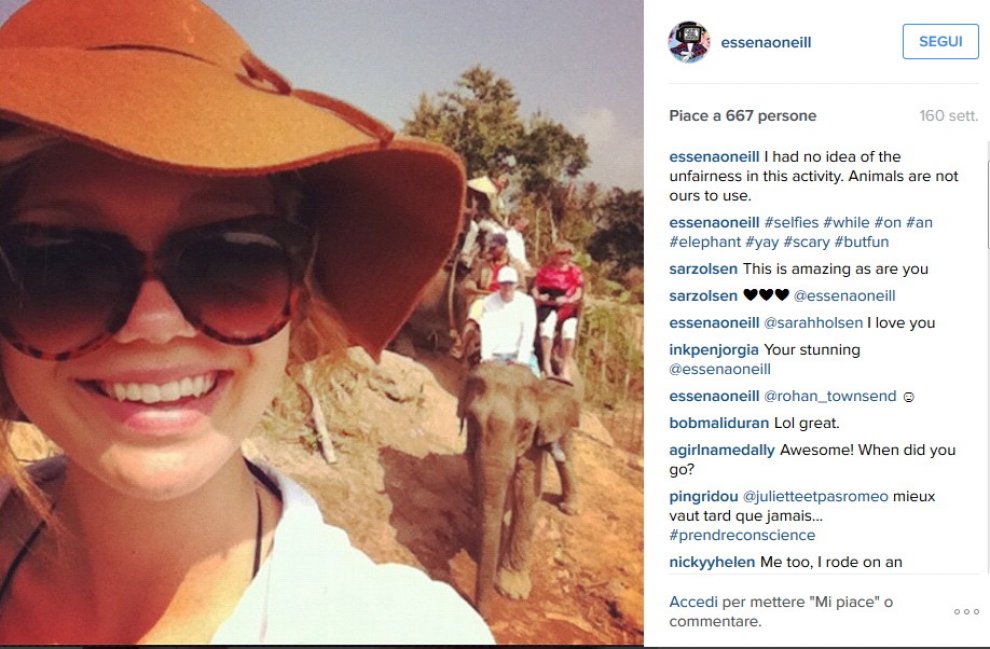Open the #prendreconscience hashtag
This screenshot has height=649, width=990.
pyautogui.click(x=742, y=535)
